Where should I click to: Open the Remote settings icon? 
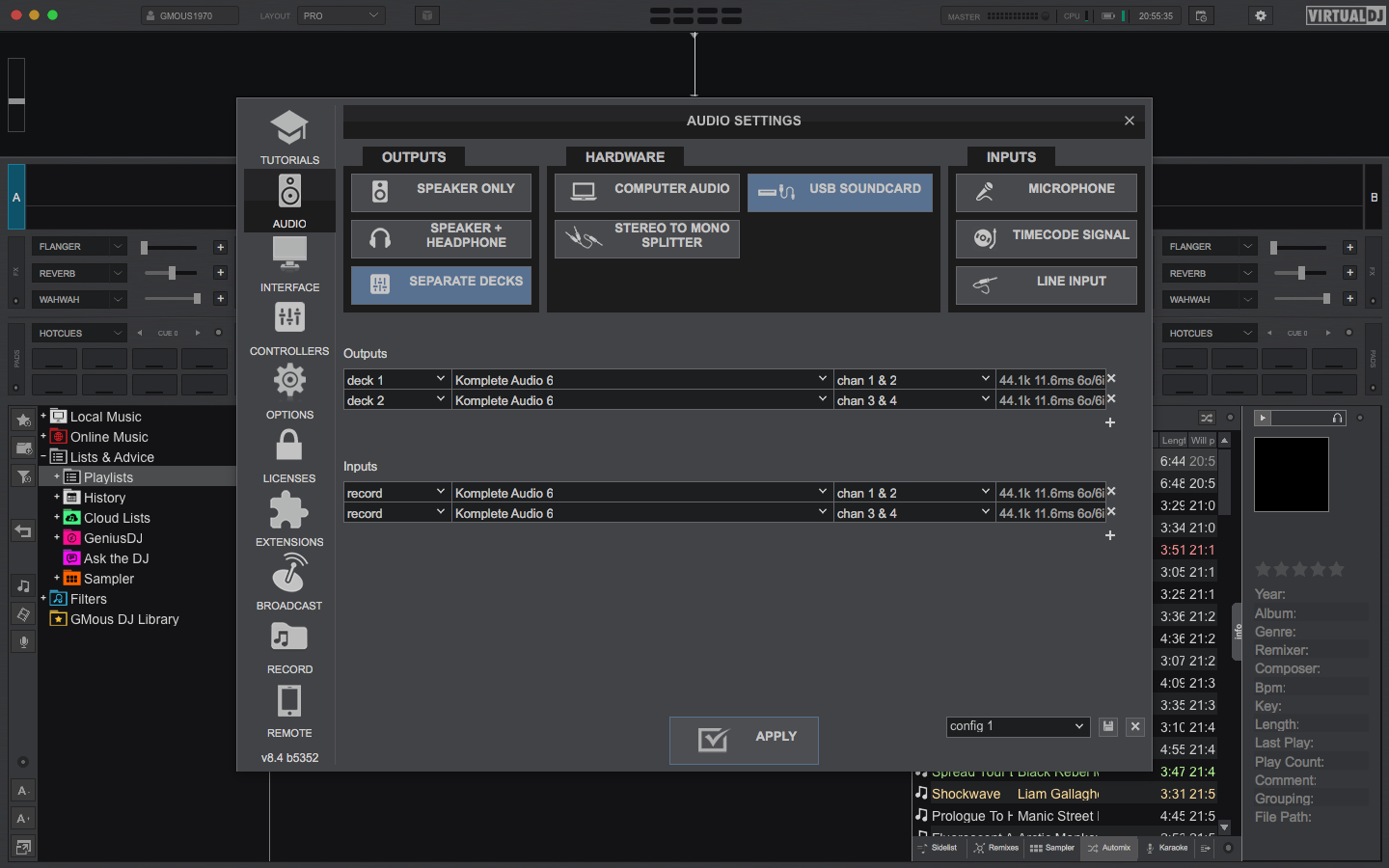point(289,701)
